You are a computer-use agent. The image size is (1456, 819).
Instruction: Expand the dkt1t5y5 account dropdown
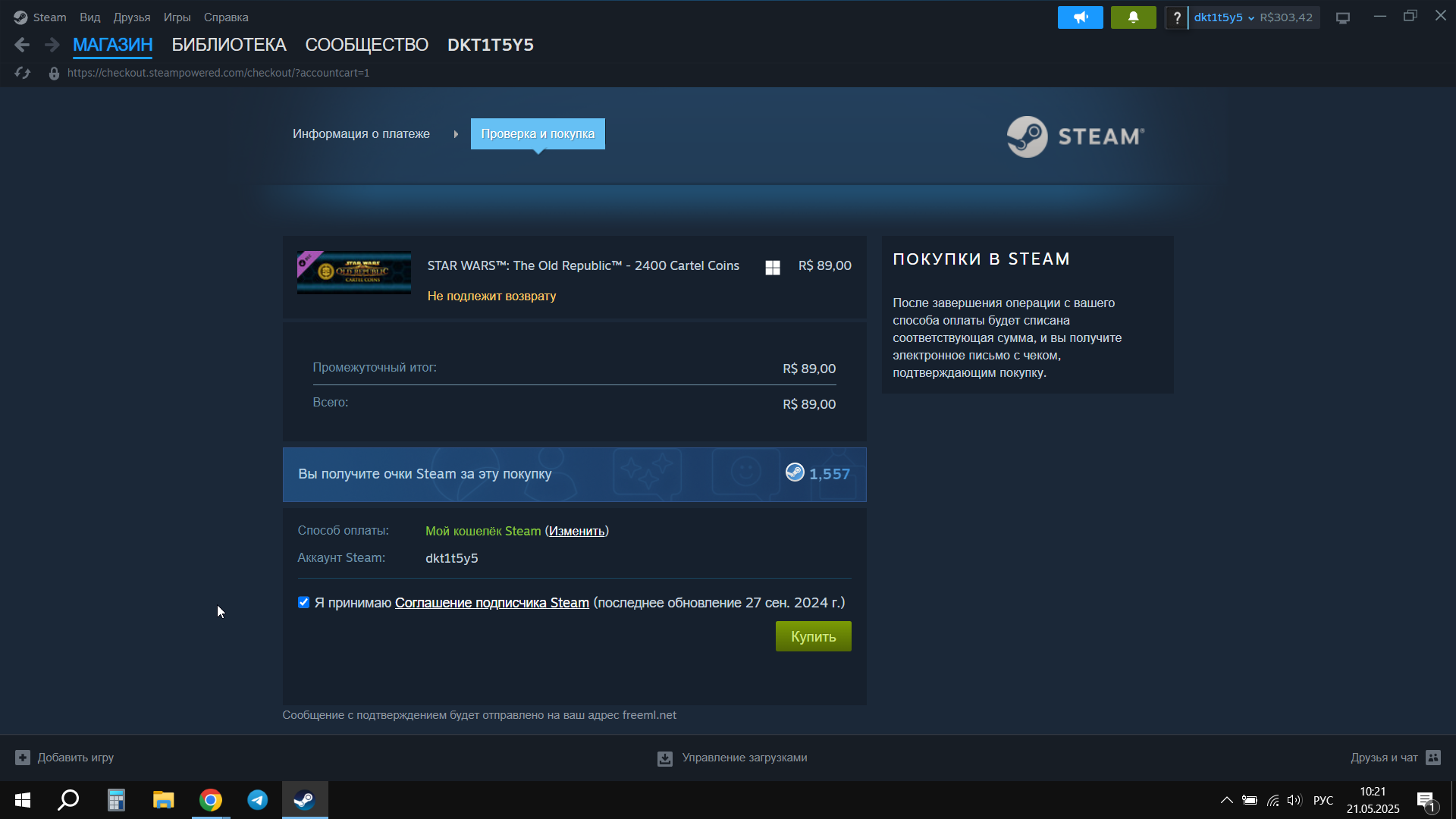point(1223,17)
